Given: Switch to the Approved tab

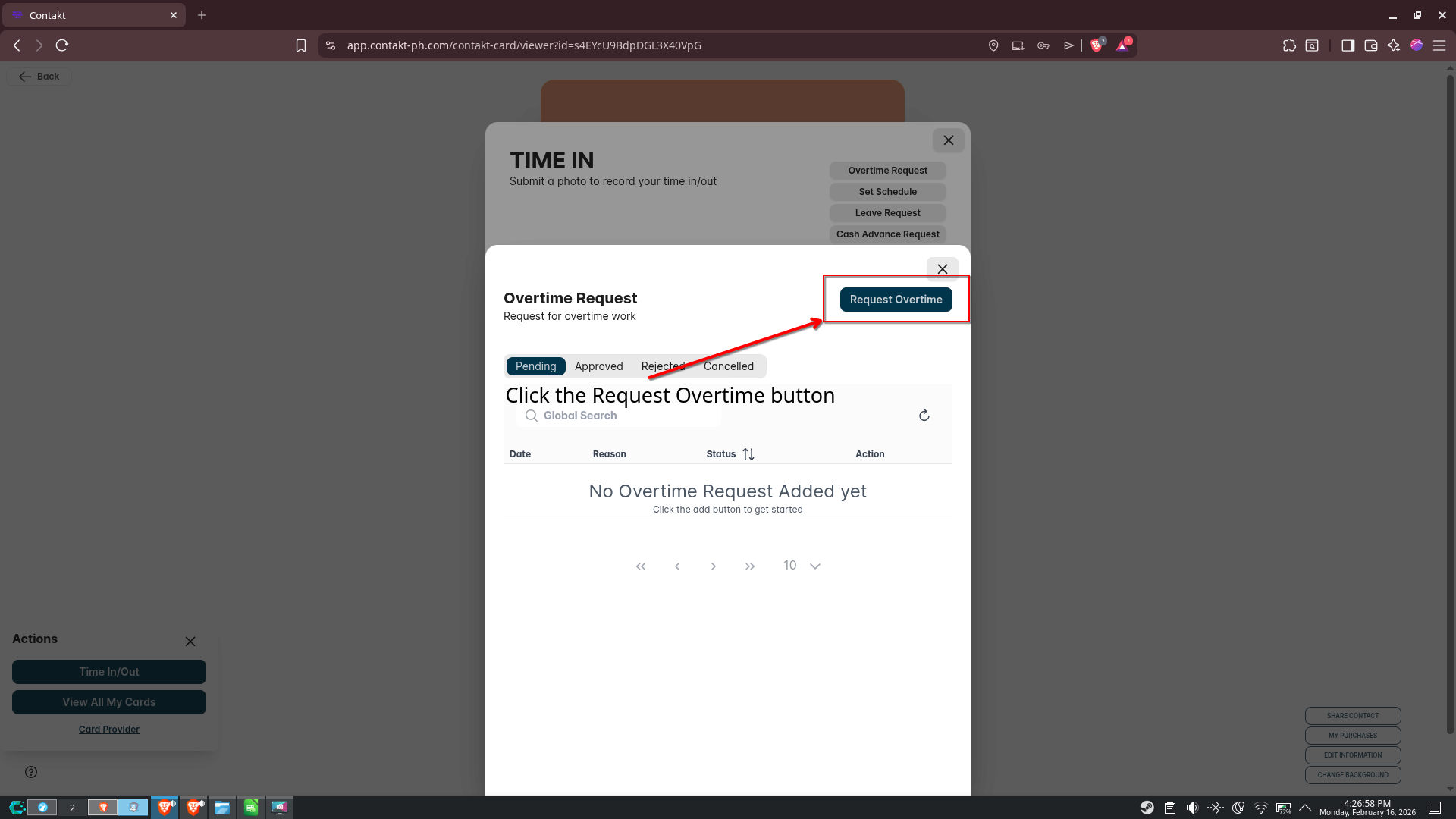Looking at the screenshot, I should pos(598,366).
